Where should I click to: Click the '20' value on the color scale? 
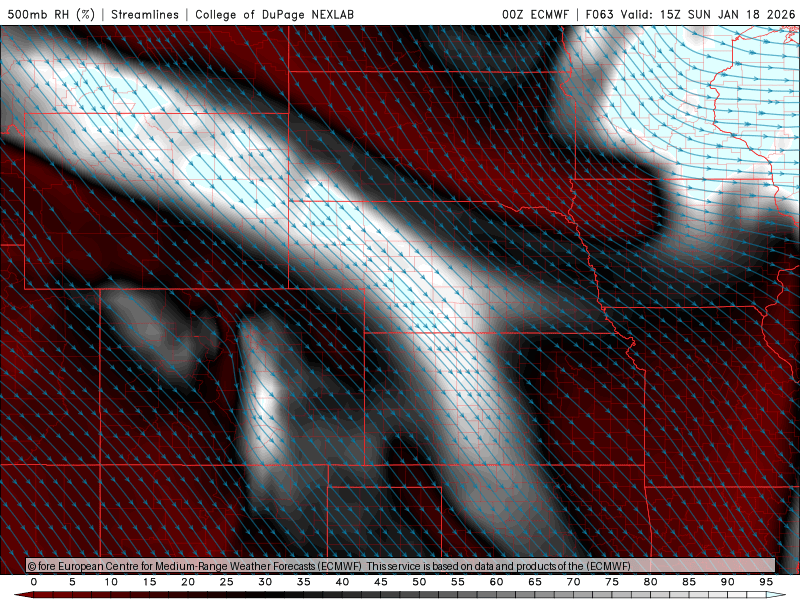click(x=188, y=582)
